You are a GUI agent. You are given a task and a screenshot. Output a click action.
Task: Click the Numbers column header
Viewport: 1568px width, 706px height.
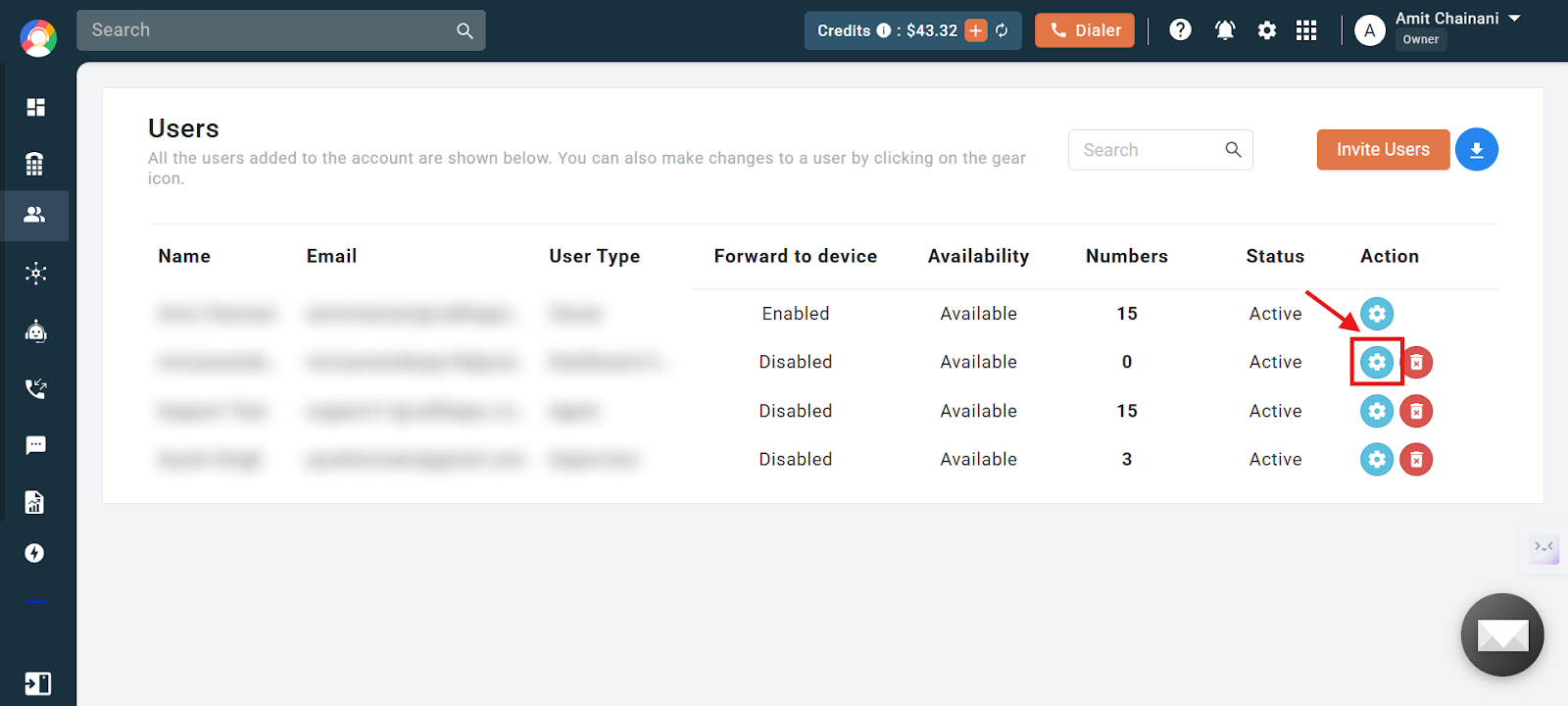click(1127, 256)
